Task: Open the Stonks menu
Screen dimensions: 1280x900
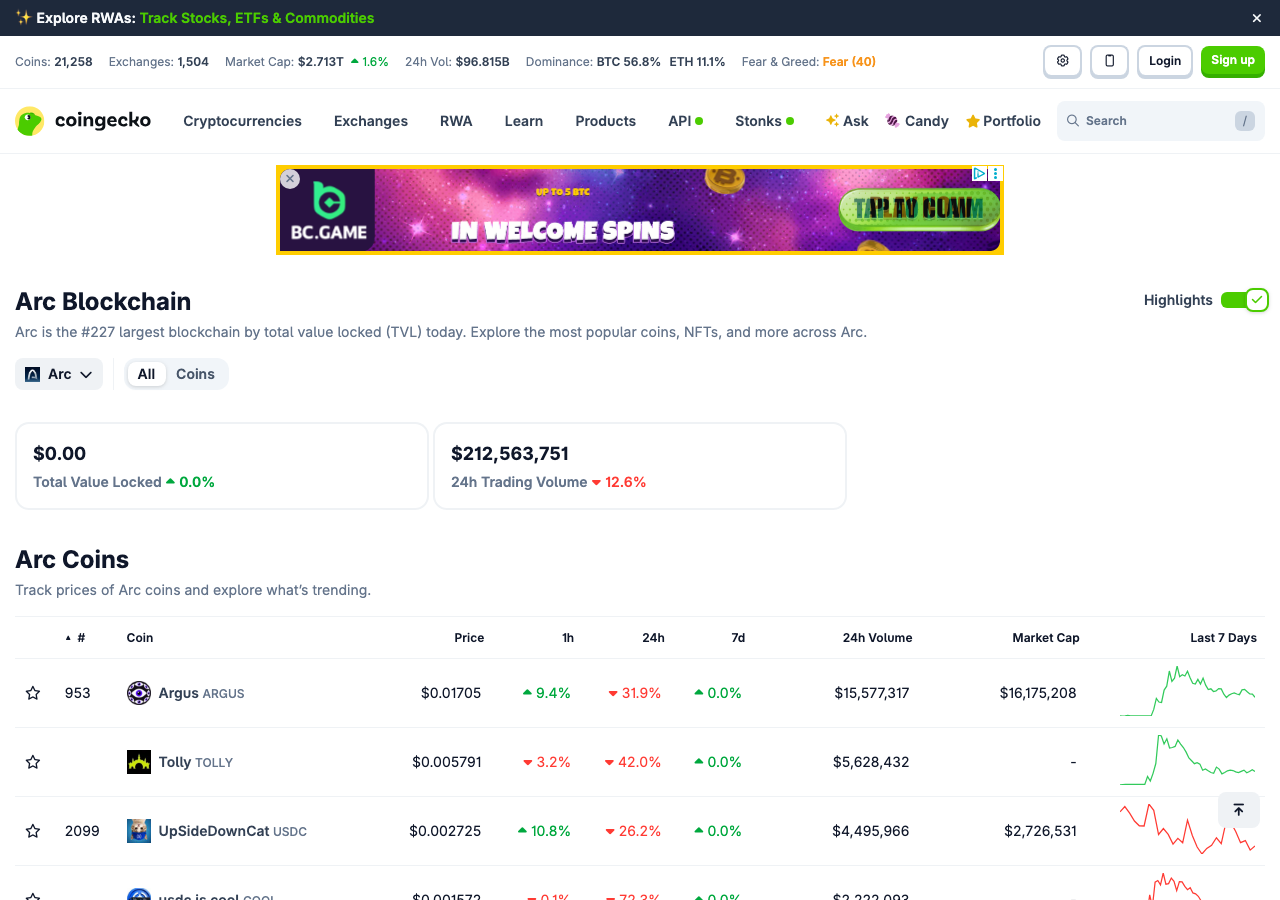Action: pyautogui.click(x=764, y=121)
